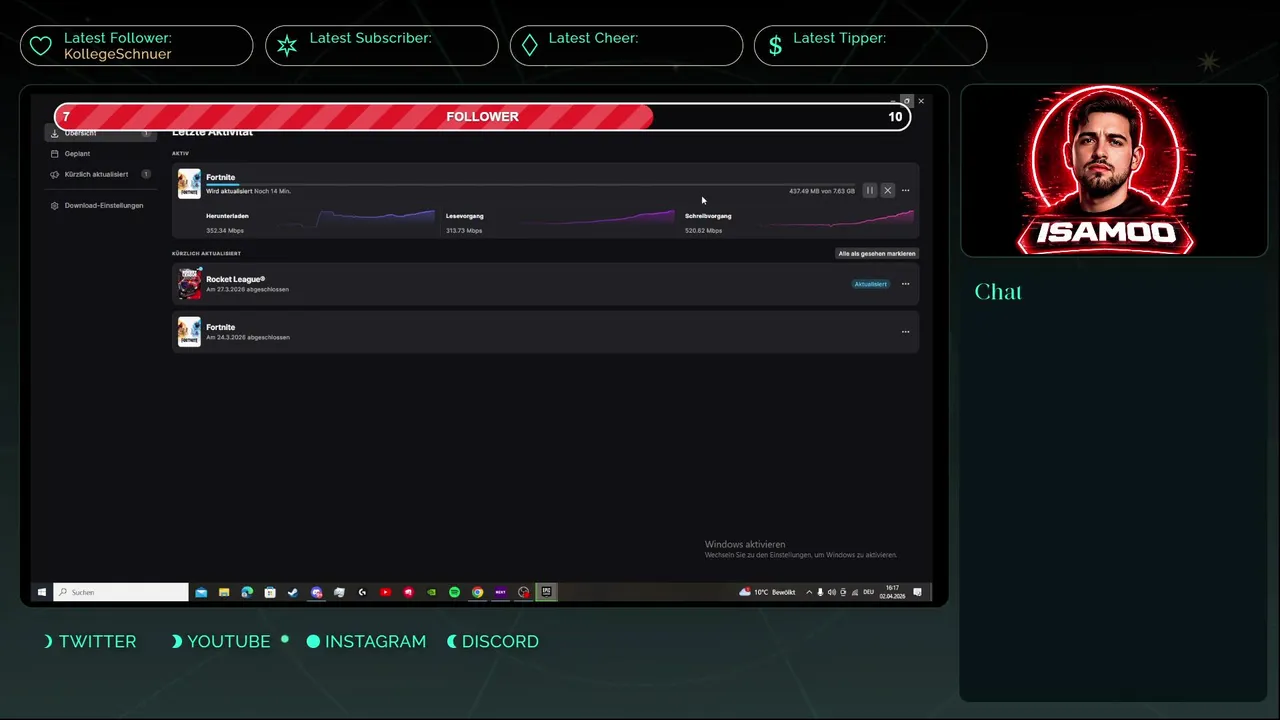The width and height of the screenshot is (1280, 720).
Task: Click 'Alle als gesehen markieren' button
Action: [877, 253]
